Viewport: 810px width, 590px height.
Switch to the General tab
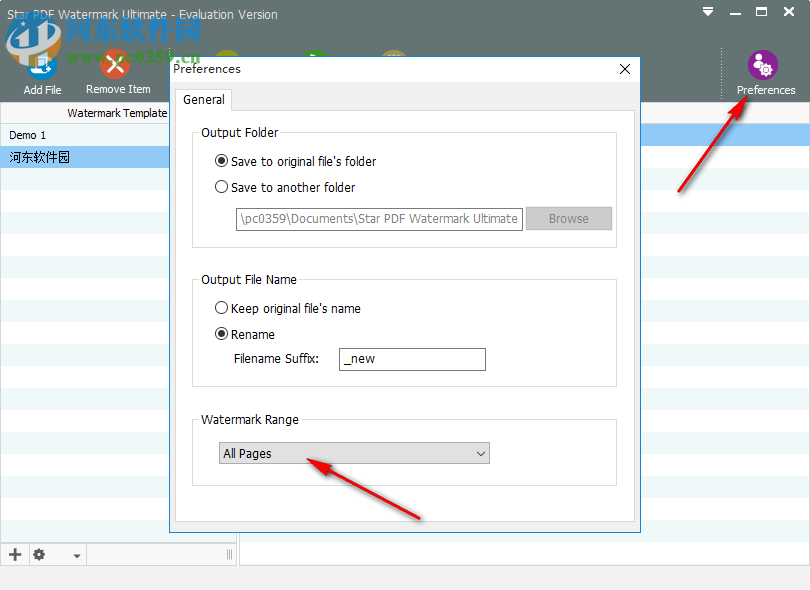[204, 100]
